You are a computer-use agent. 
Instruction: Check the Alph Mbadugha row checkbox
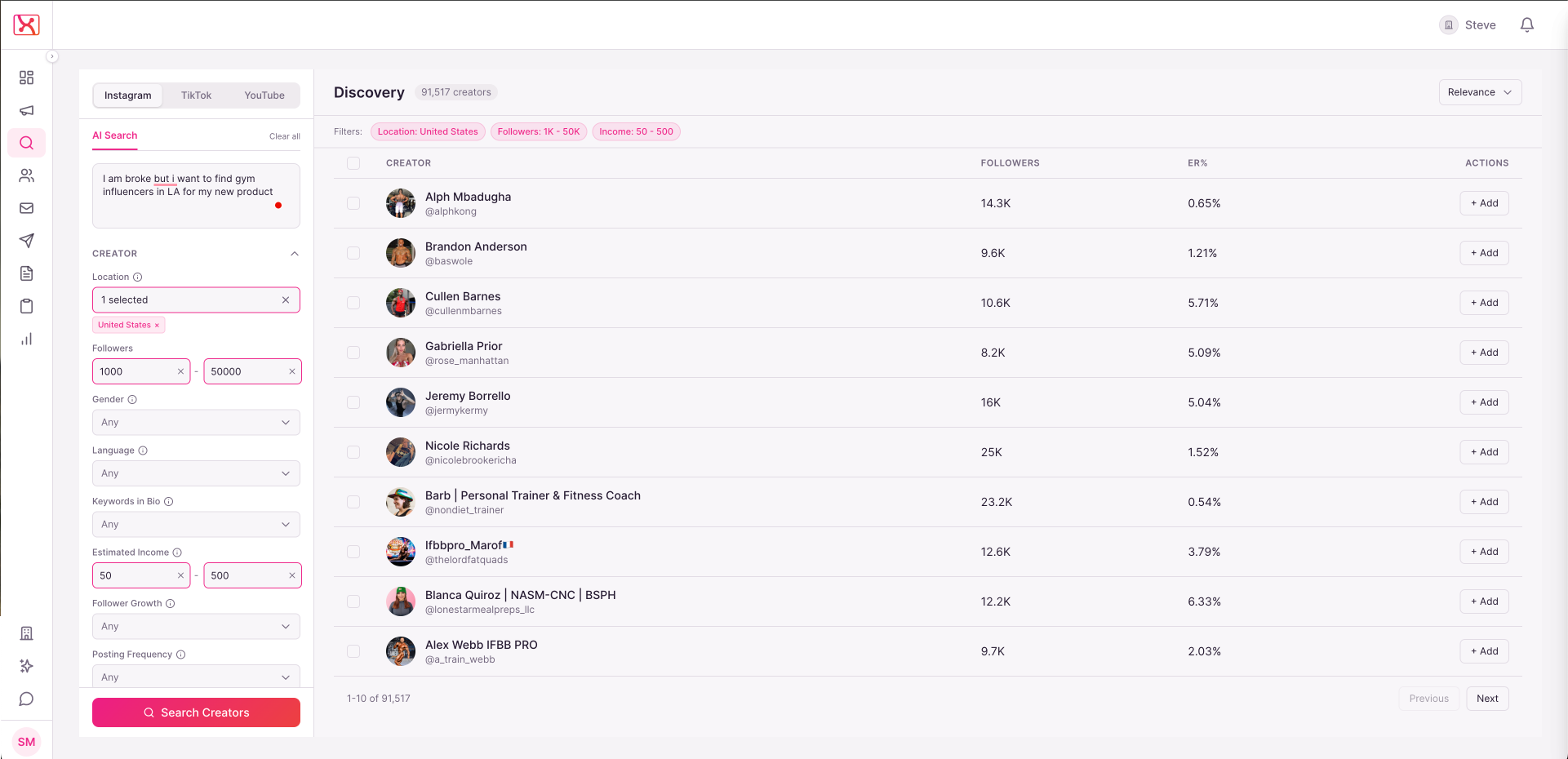tap(353, 203)
